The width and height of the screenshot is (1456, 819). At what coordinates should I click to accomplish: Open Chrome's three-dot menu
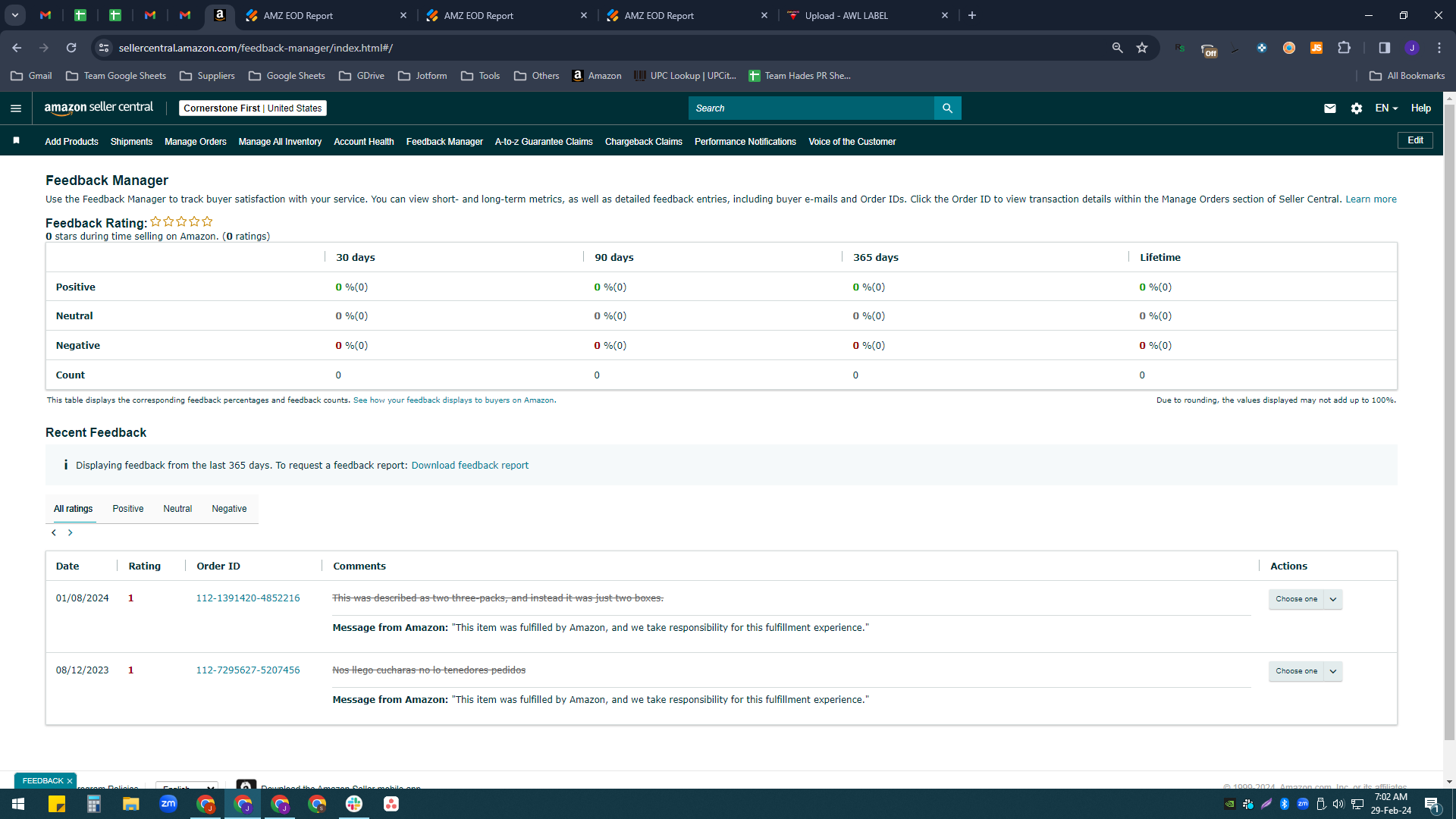click(1439, 48)
